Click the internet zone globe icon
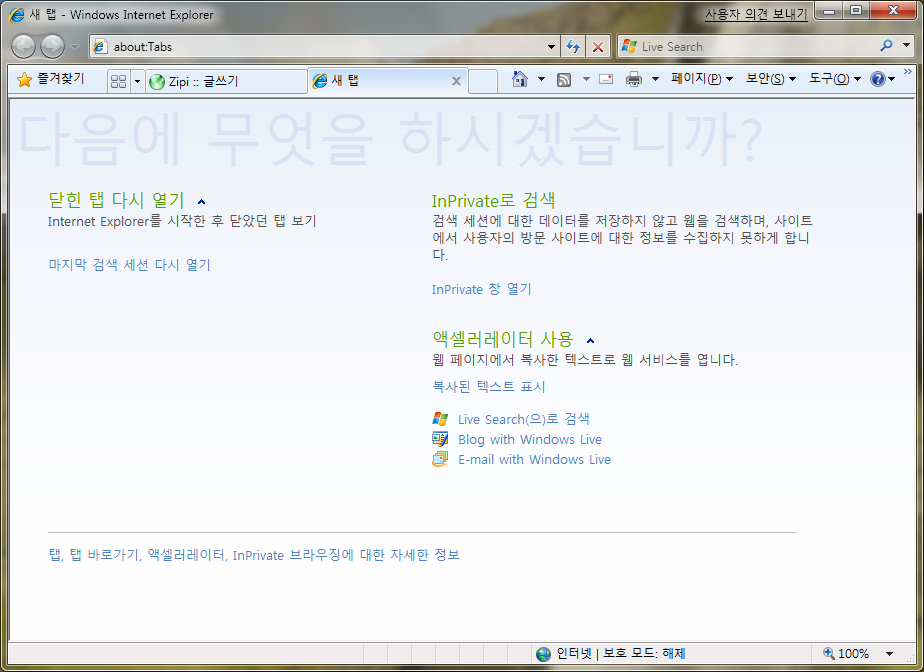The height and width of the screenshot is (672, 924). pyautogui.click(x=543, y=654)
